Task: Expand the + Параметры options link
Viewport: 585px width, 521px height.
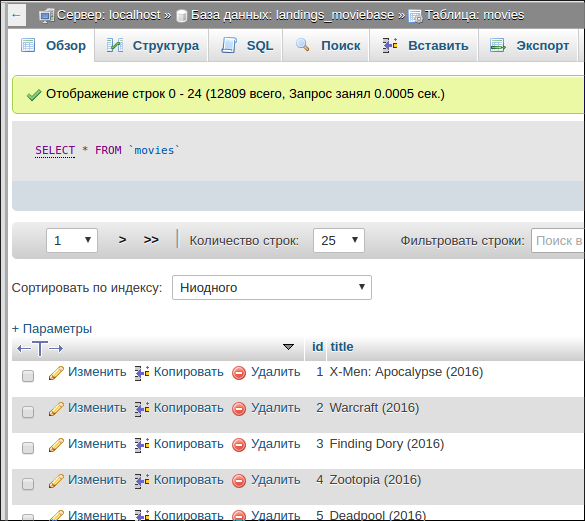Action: click(x=52, y=329)
